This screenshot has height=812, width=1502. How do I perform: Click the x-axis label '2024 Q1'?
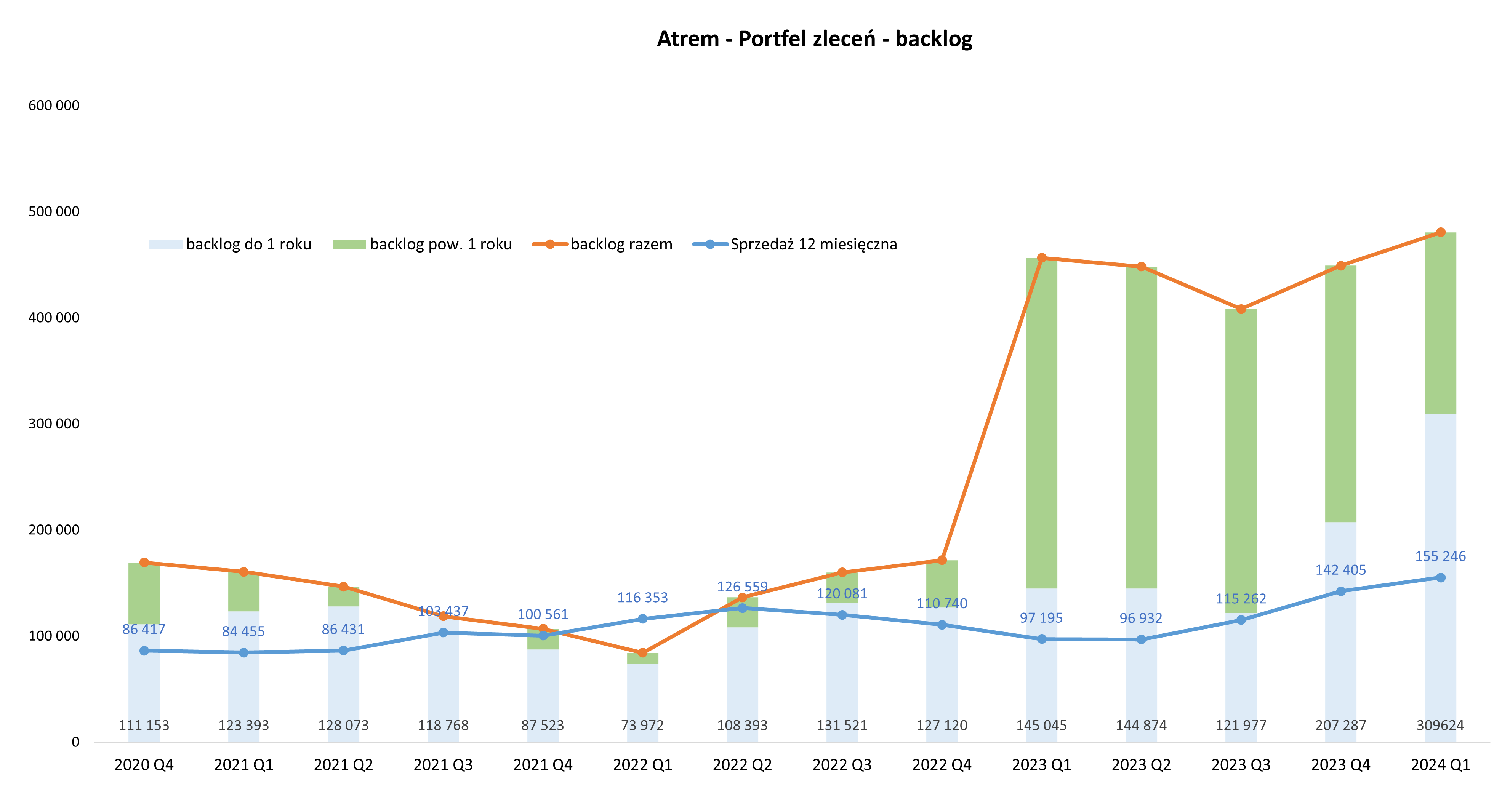click(x=1440, y=765)
